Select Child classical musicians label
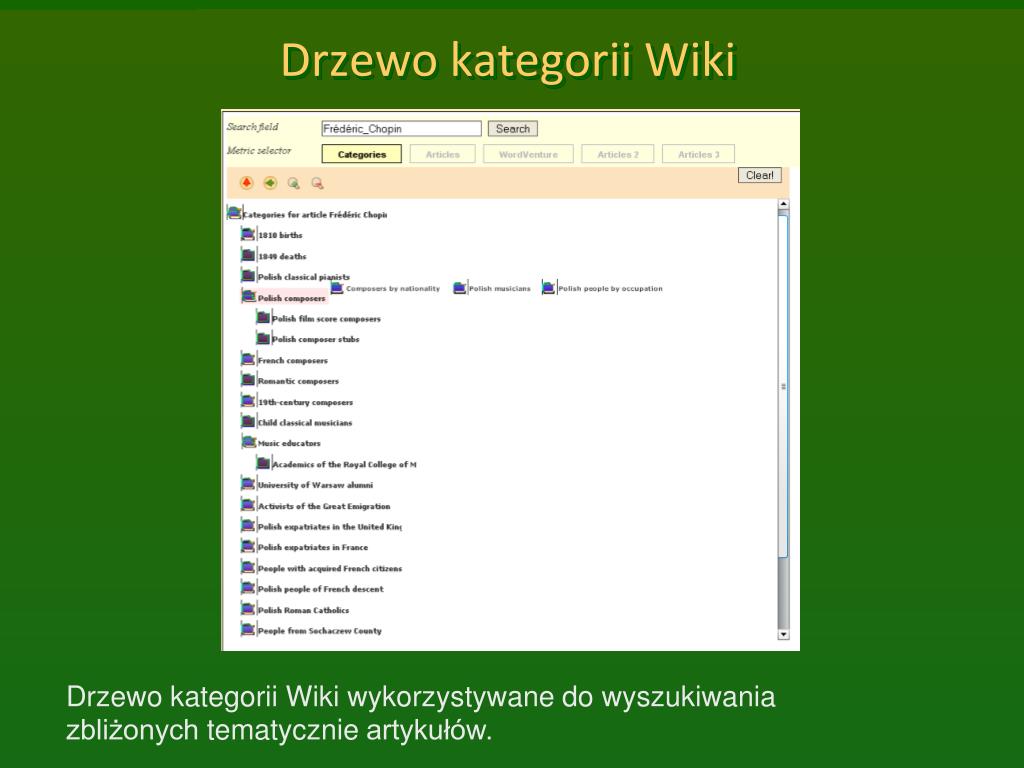 (305, 423)
